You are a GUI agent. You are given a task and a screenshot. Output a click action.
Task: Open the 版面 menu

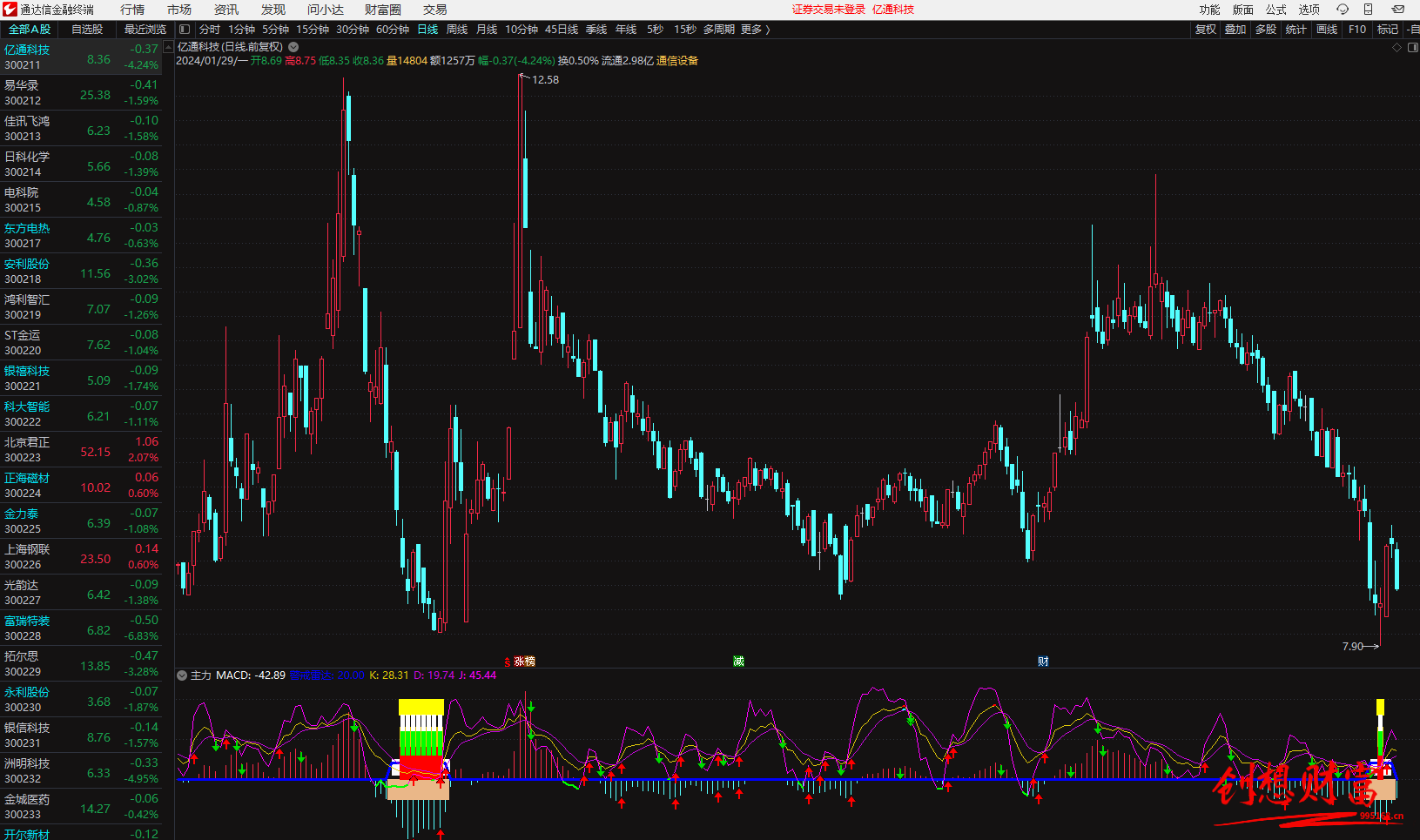[x=1243, y=10]
